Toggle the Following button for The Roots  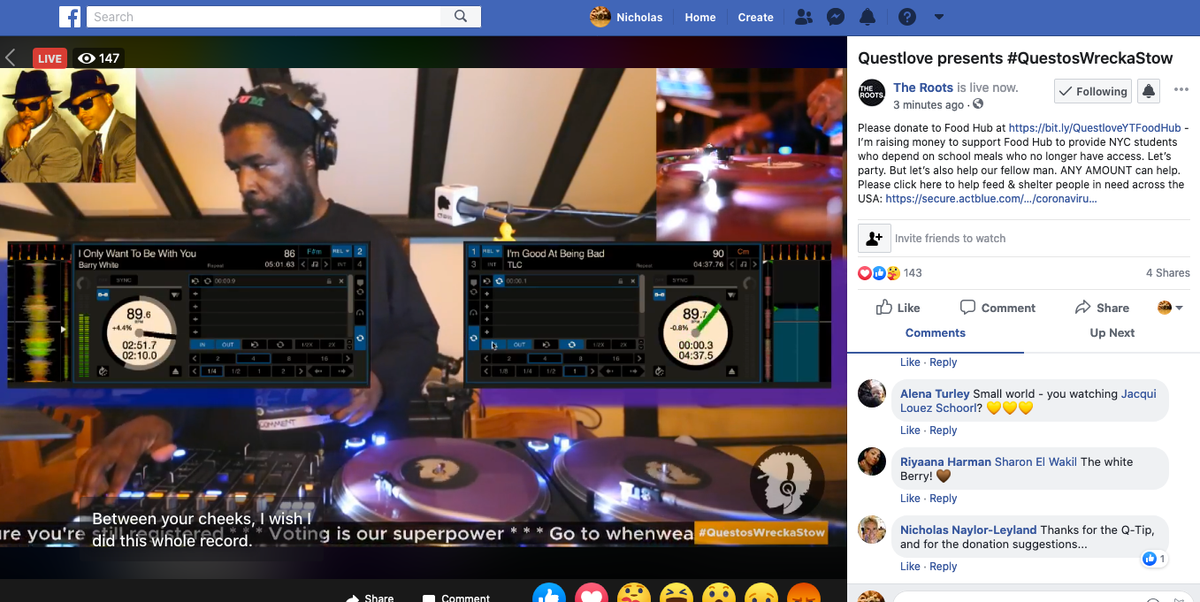[x=1092, y=91]
